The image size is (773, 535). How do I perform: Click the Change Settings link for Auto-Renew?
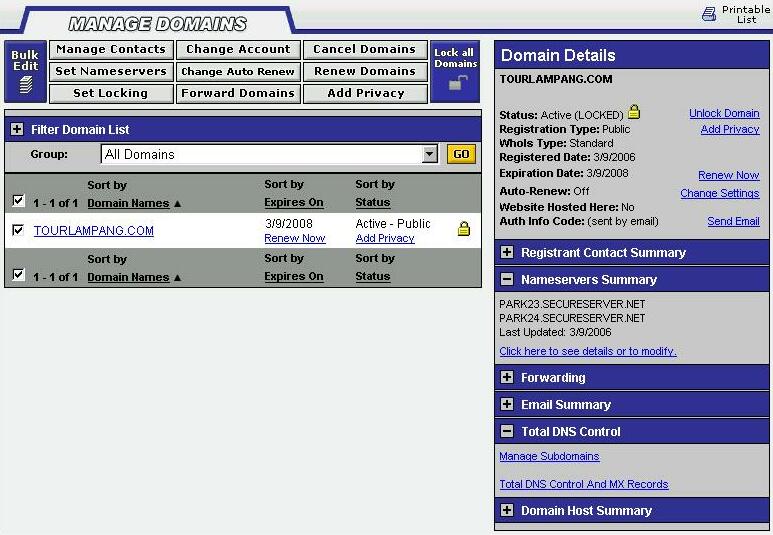click(720, 193)
